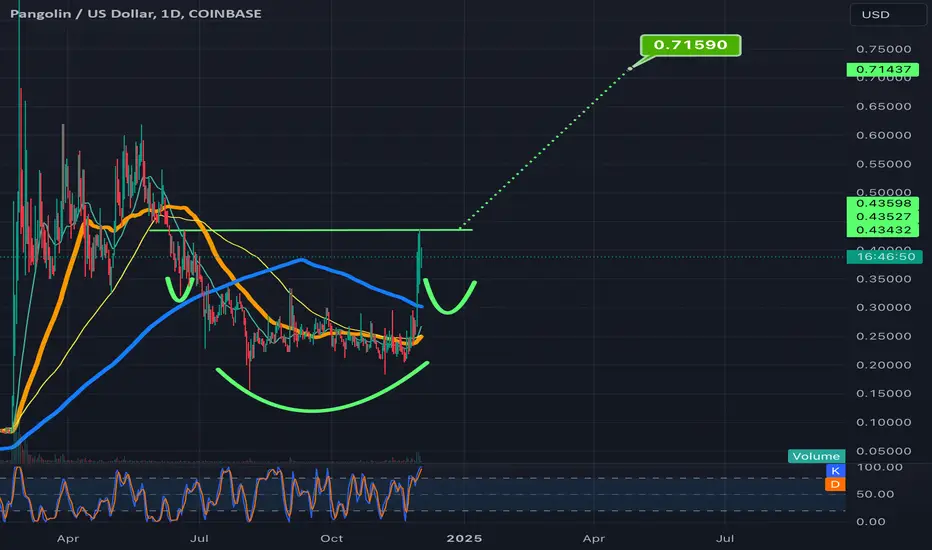Select the stochastic D line label

pos(835,485)
